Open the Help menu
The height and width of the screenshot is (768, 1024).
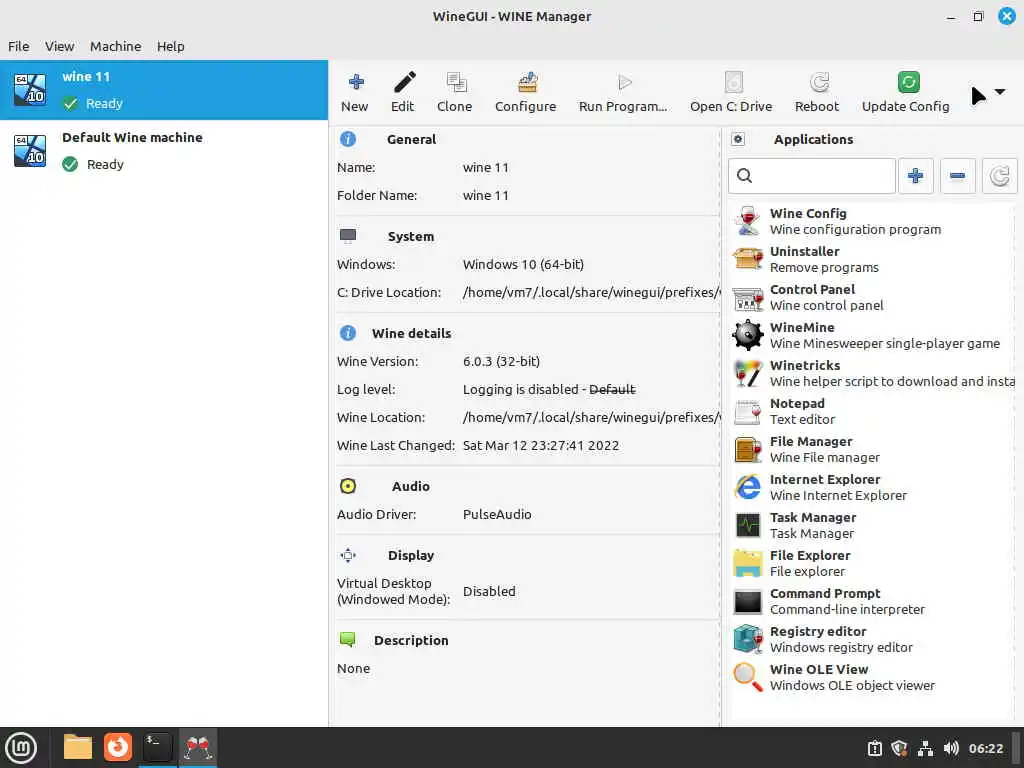tap(170, 46)
